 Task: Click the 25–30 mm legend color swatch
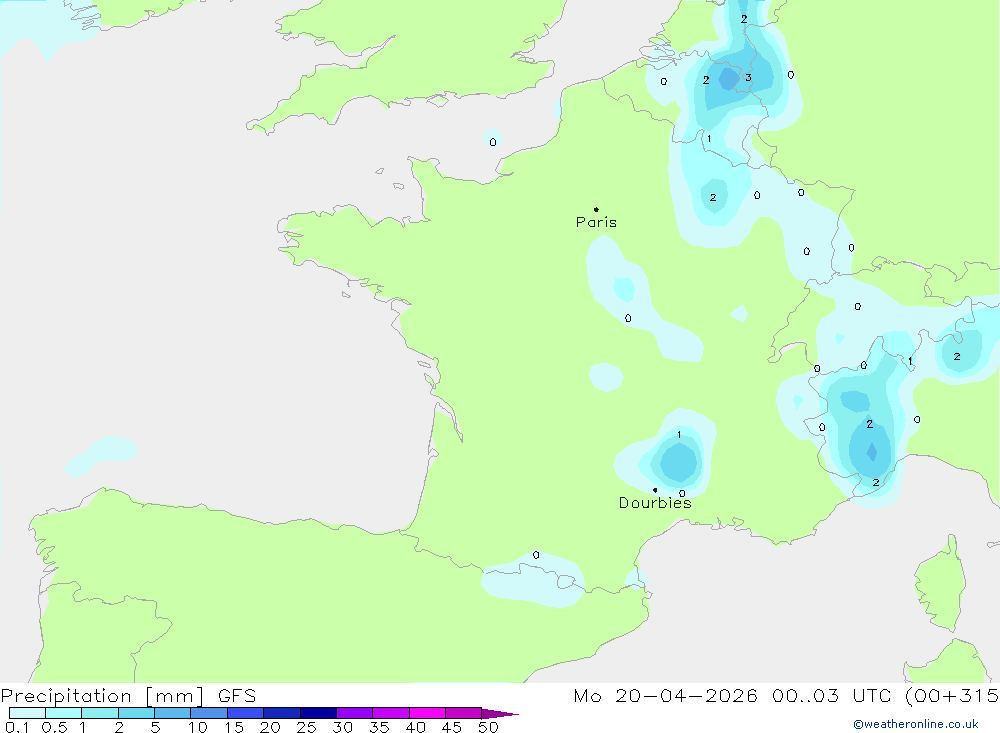point(318,713)
